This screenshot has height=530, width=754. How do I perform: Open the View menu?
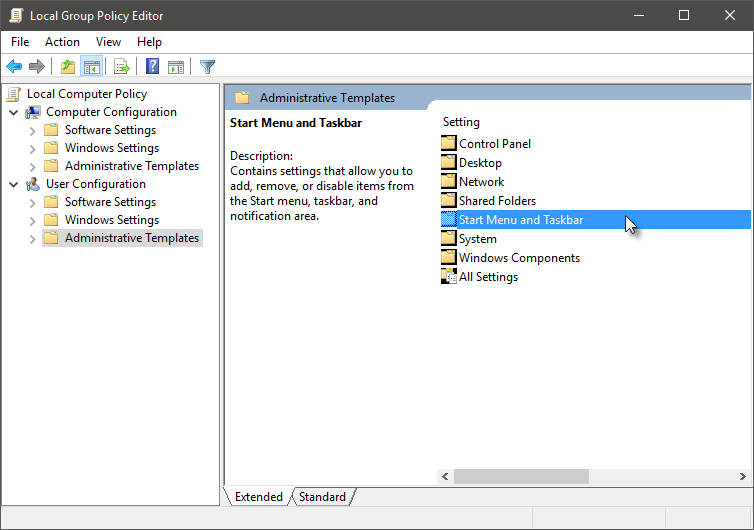coord(108,42)
